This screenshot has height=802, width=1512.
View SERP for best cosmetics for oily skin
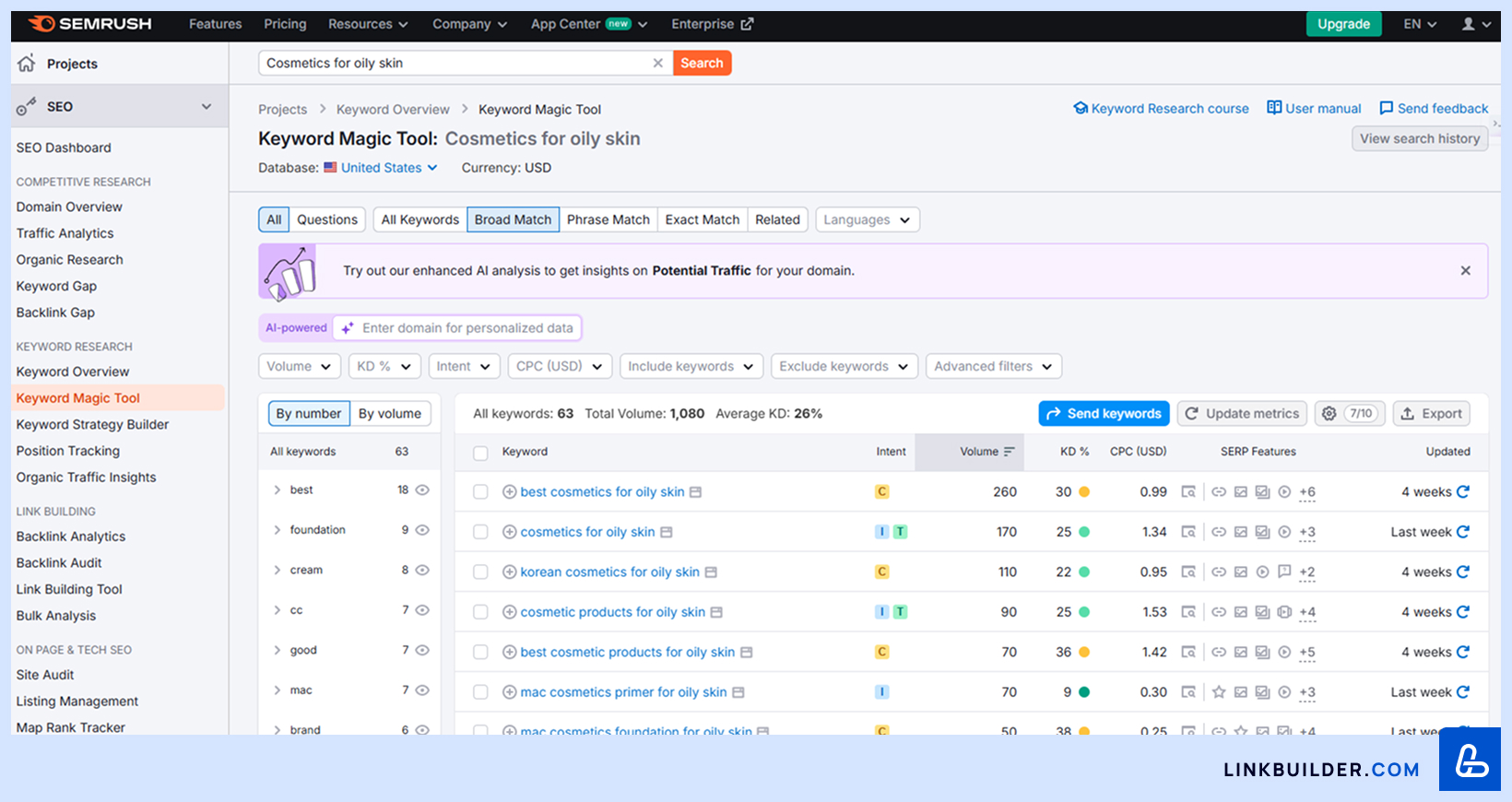1188,492
